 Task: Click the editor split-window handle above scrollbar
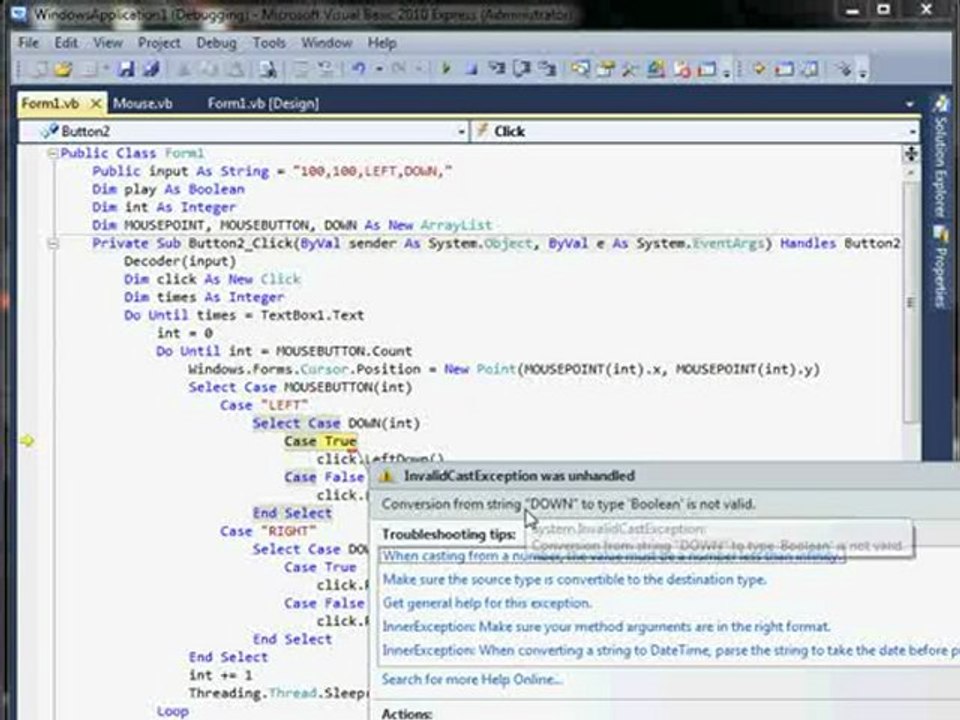[911, 154]
